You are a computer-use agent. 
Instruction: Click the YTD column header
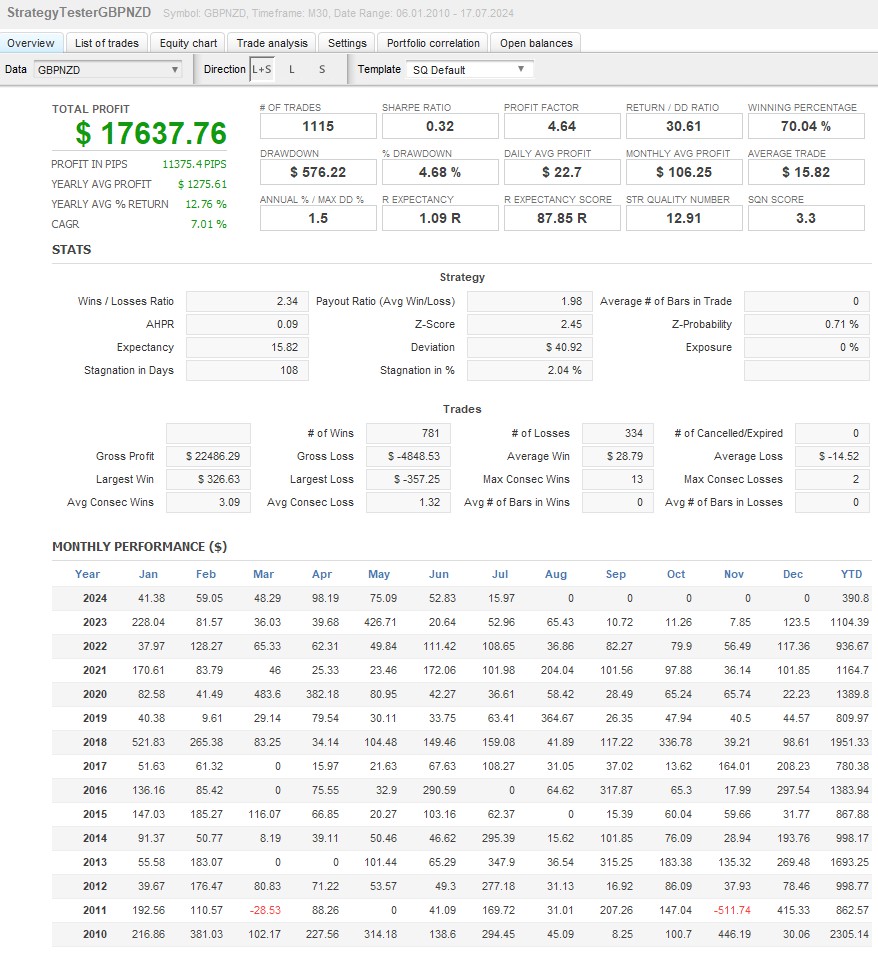click(851, 574)
